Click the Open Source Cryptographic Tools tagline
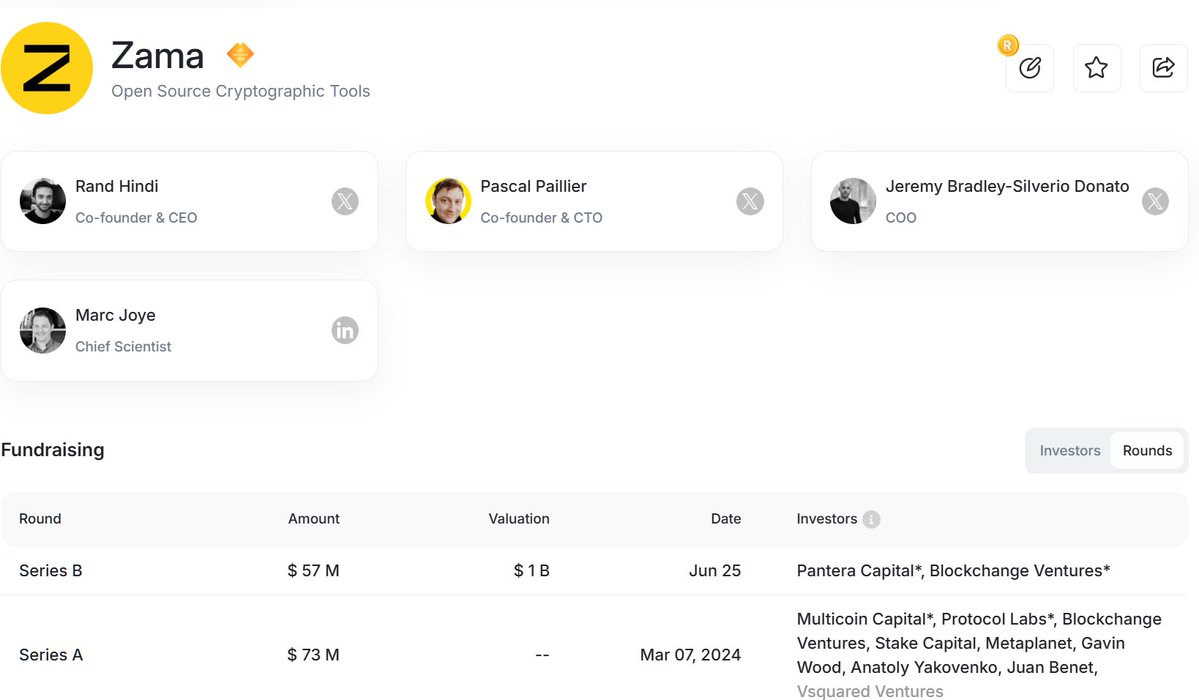 point(241,91)
